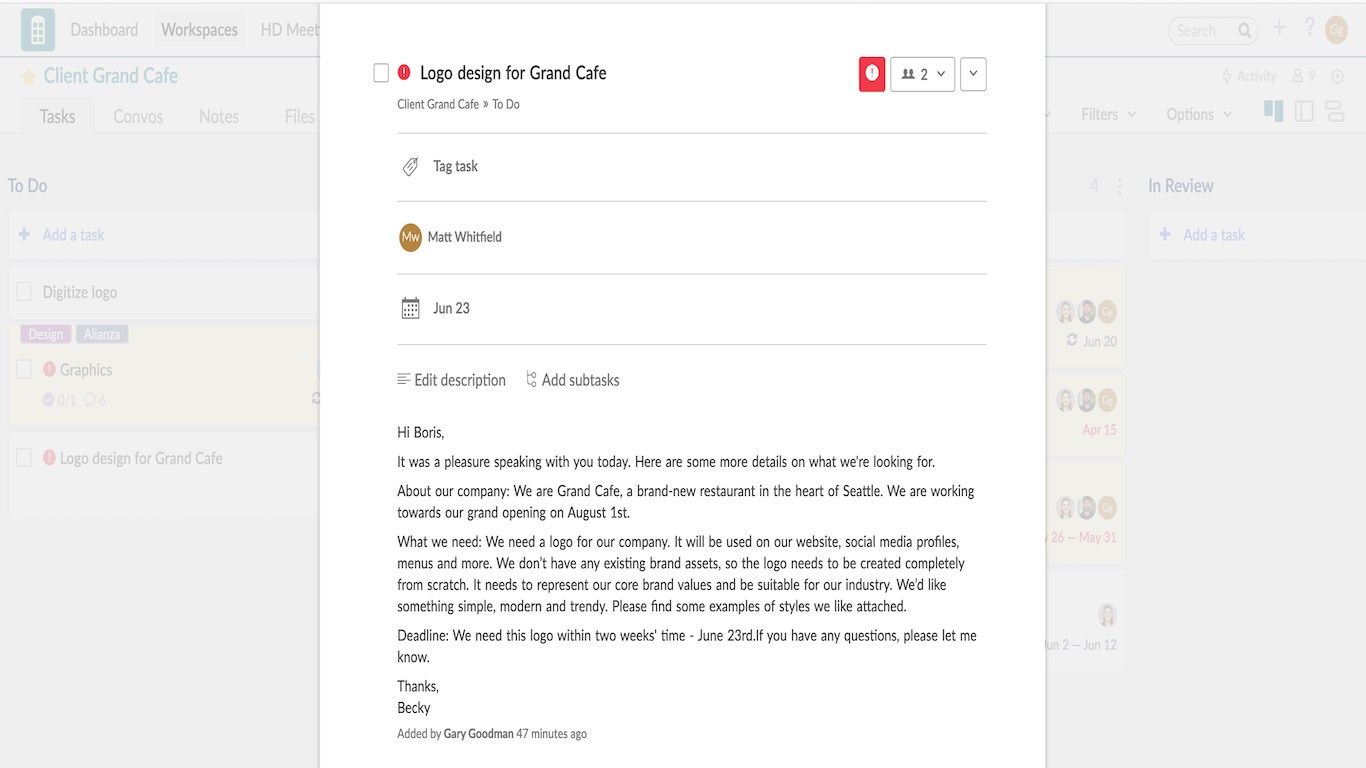Check the Digitize logo task checkbox
This screenshot has height=768, width=1366.
pos(24,292)
